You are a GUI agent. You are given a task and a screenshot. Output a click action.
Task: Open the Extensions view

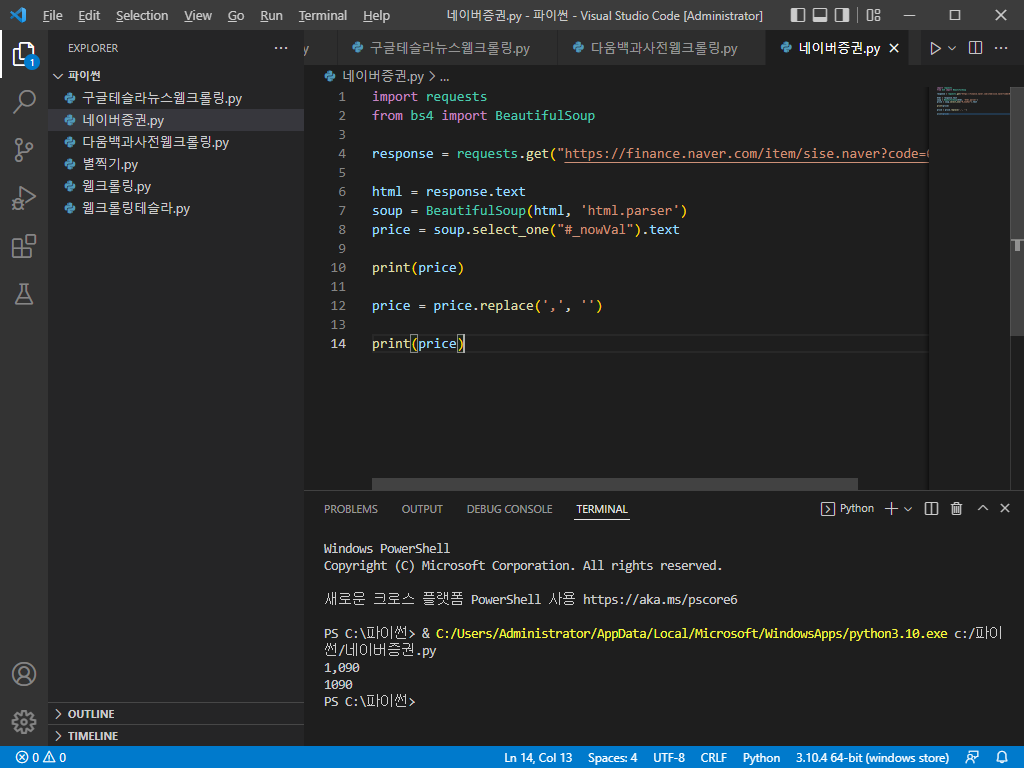[x=24, y=246]
